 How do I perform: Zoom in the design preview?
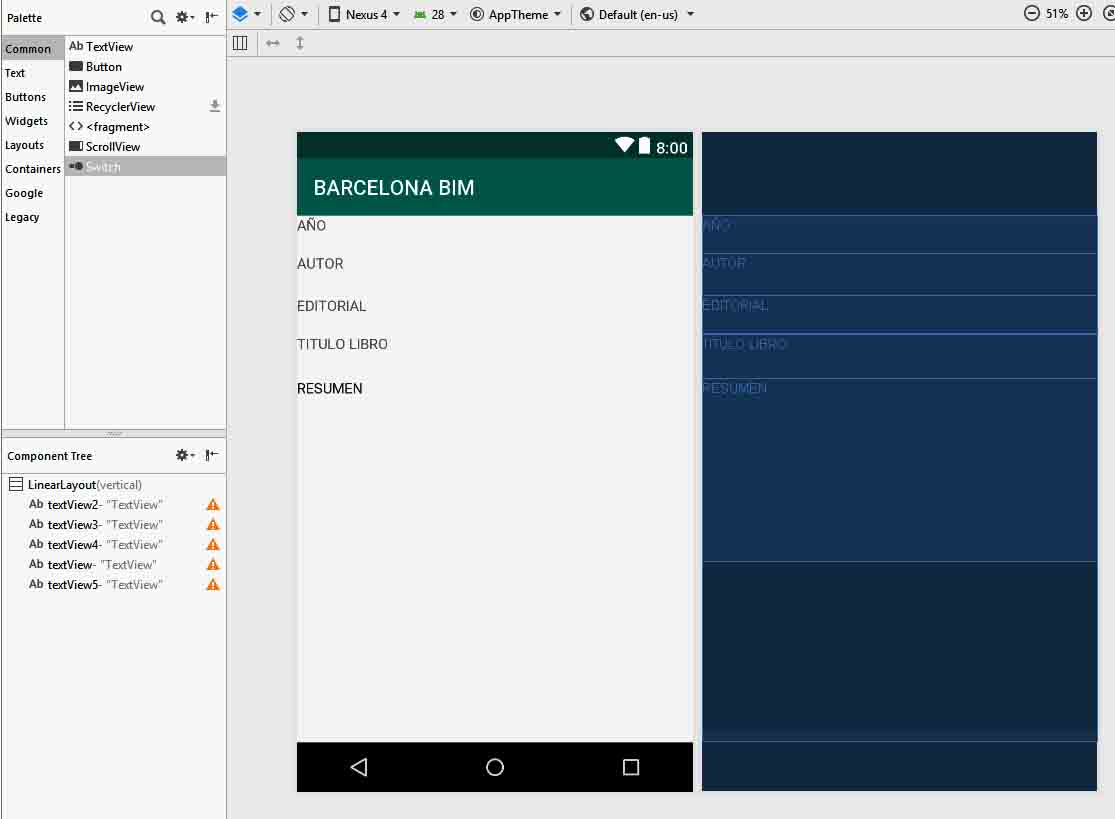coord(1083,14)
